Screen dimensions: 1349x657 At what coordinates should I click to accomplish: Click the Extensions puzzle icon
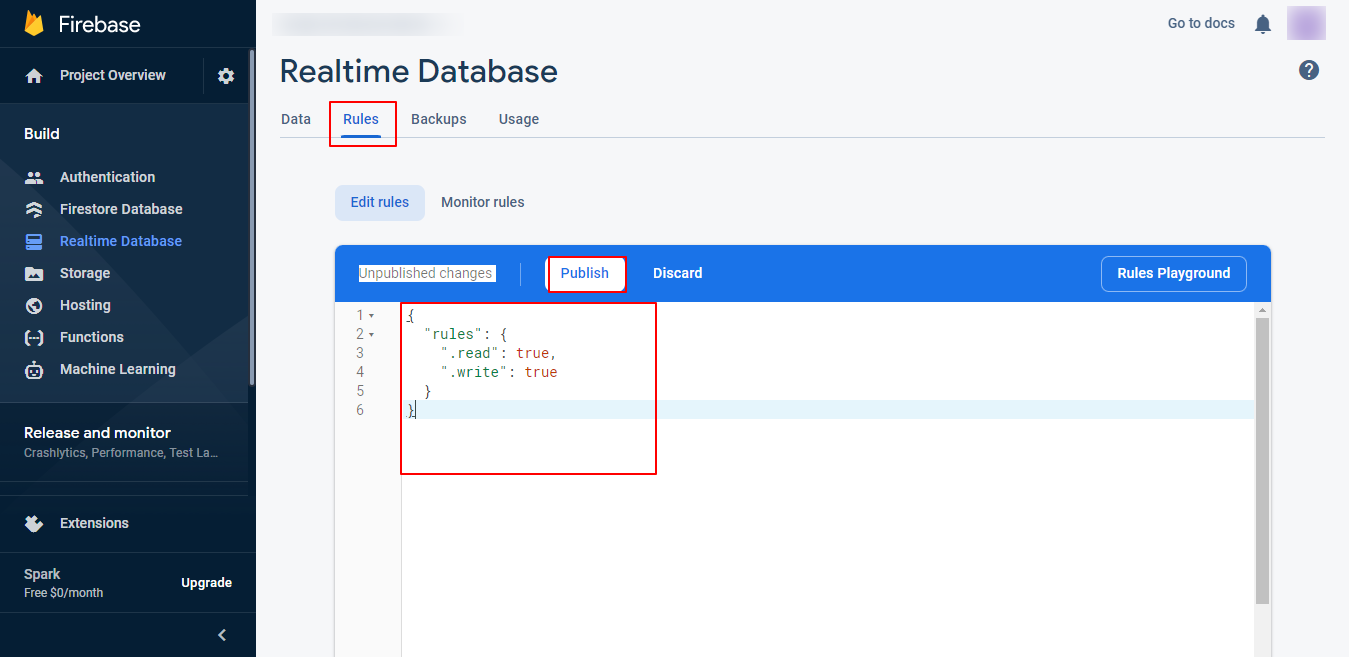[x=34, y=523]
